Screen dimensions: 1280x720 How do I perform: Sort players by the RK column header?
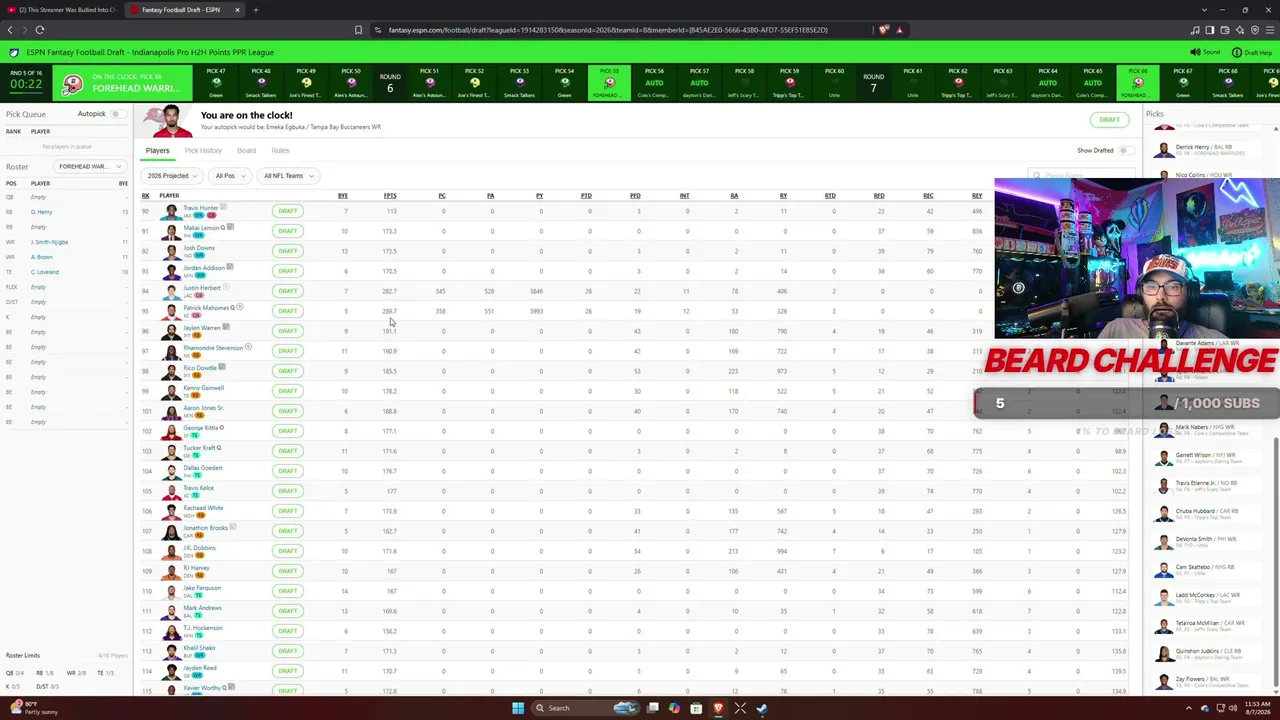145,196
